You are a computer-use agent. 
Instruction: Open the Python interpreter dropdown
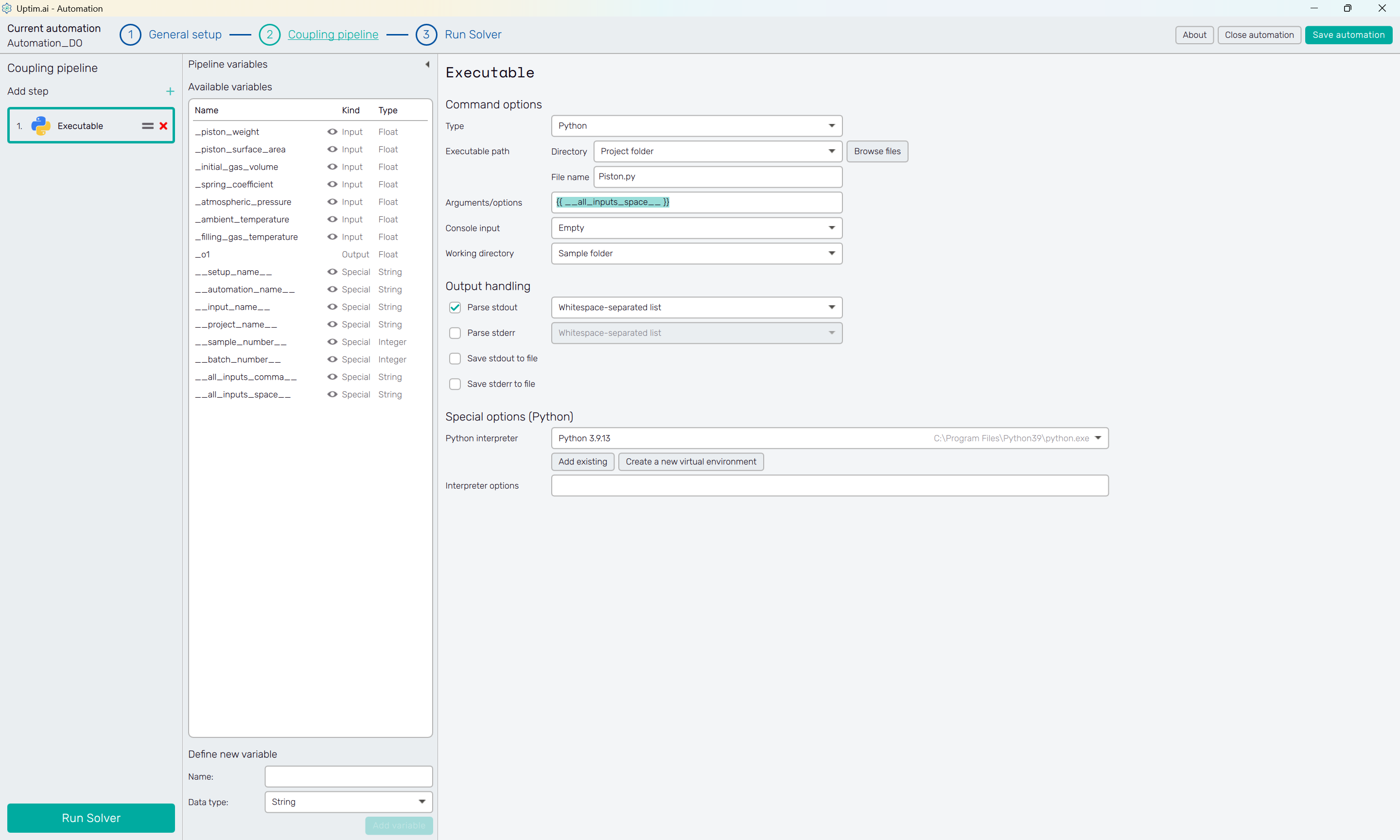point(829,438)
